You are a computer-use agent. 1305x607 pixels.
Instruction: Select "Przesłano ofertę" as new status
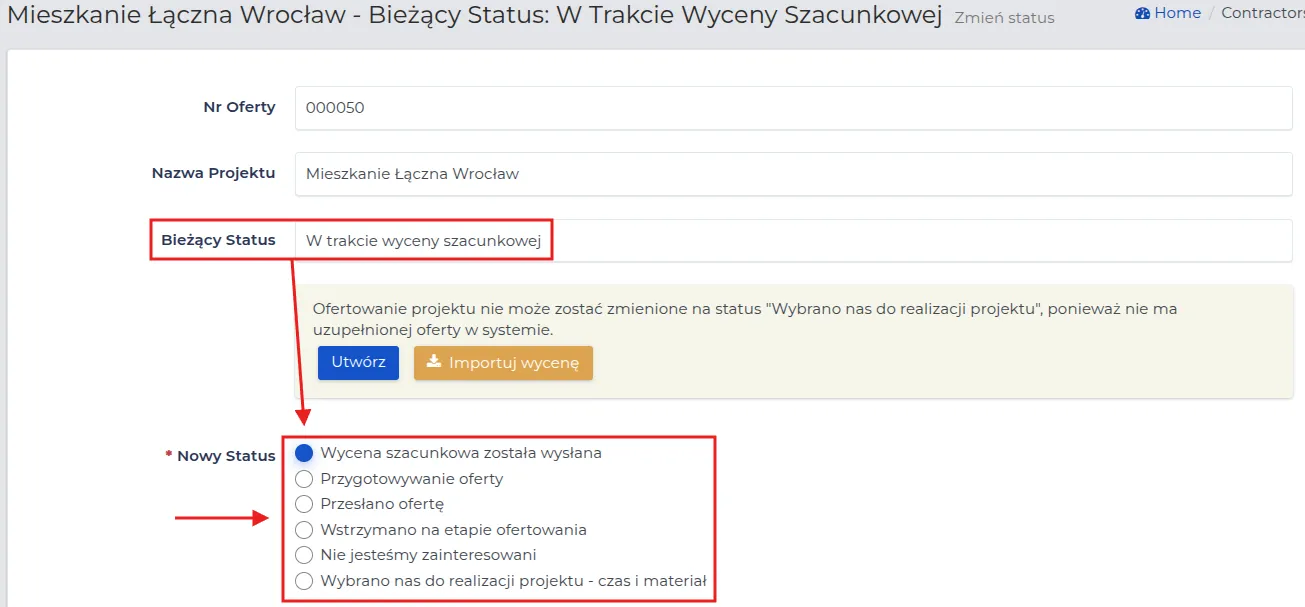(304, 504)
